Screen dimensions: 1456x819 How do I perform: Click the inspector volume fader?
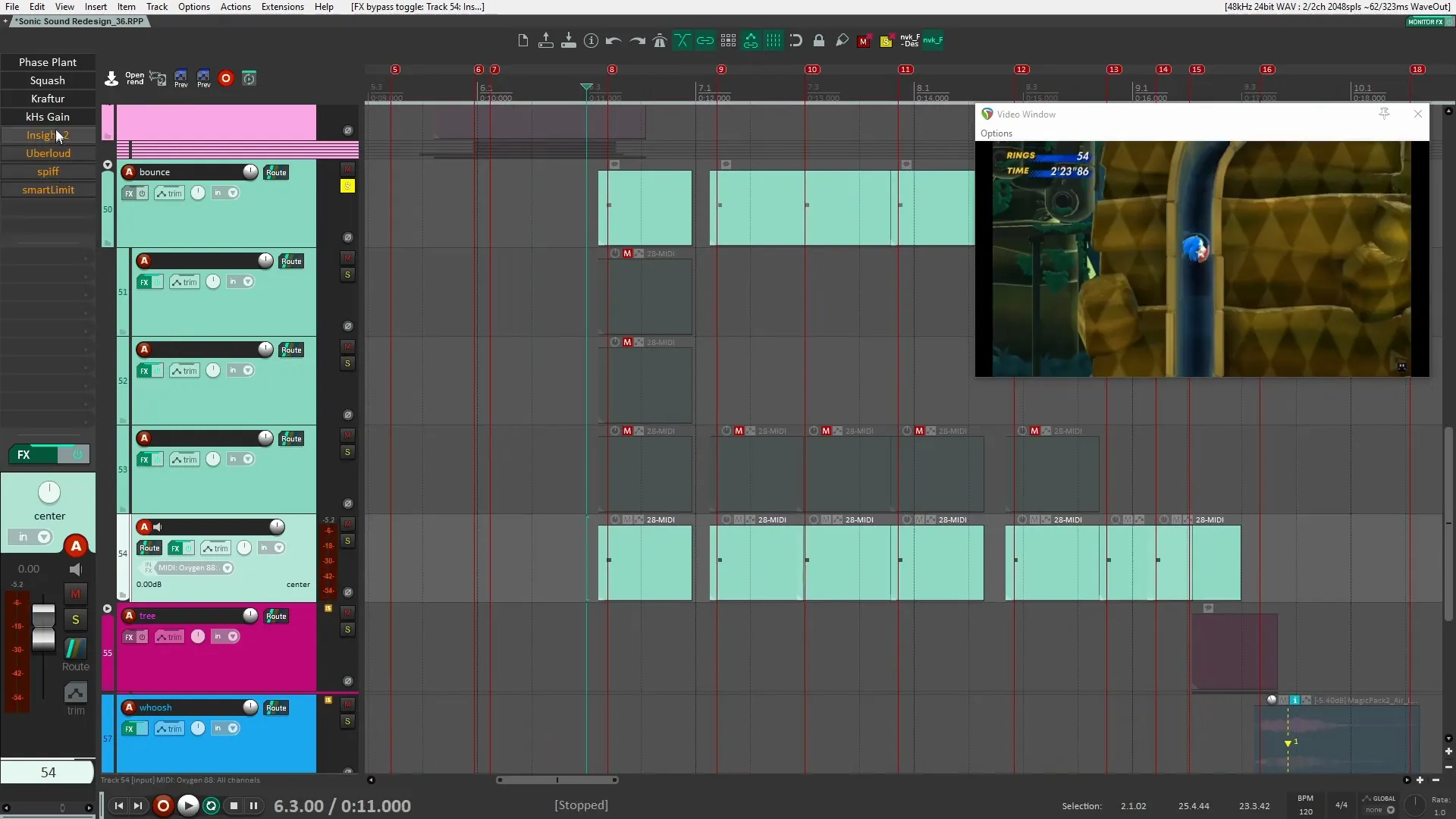[x=43, y=628]
